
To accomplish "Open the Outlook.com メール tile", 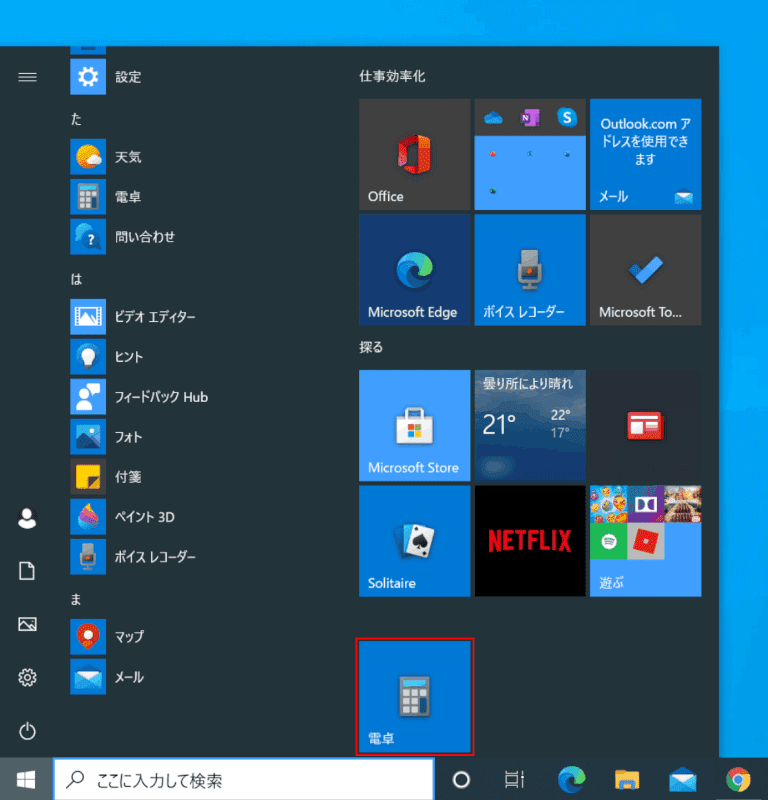I will click(x=646, y=154).
